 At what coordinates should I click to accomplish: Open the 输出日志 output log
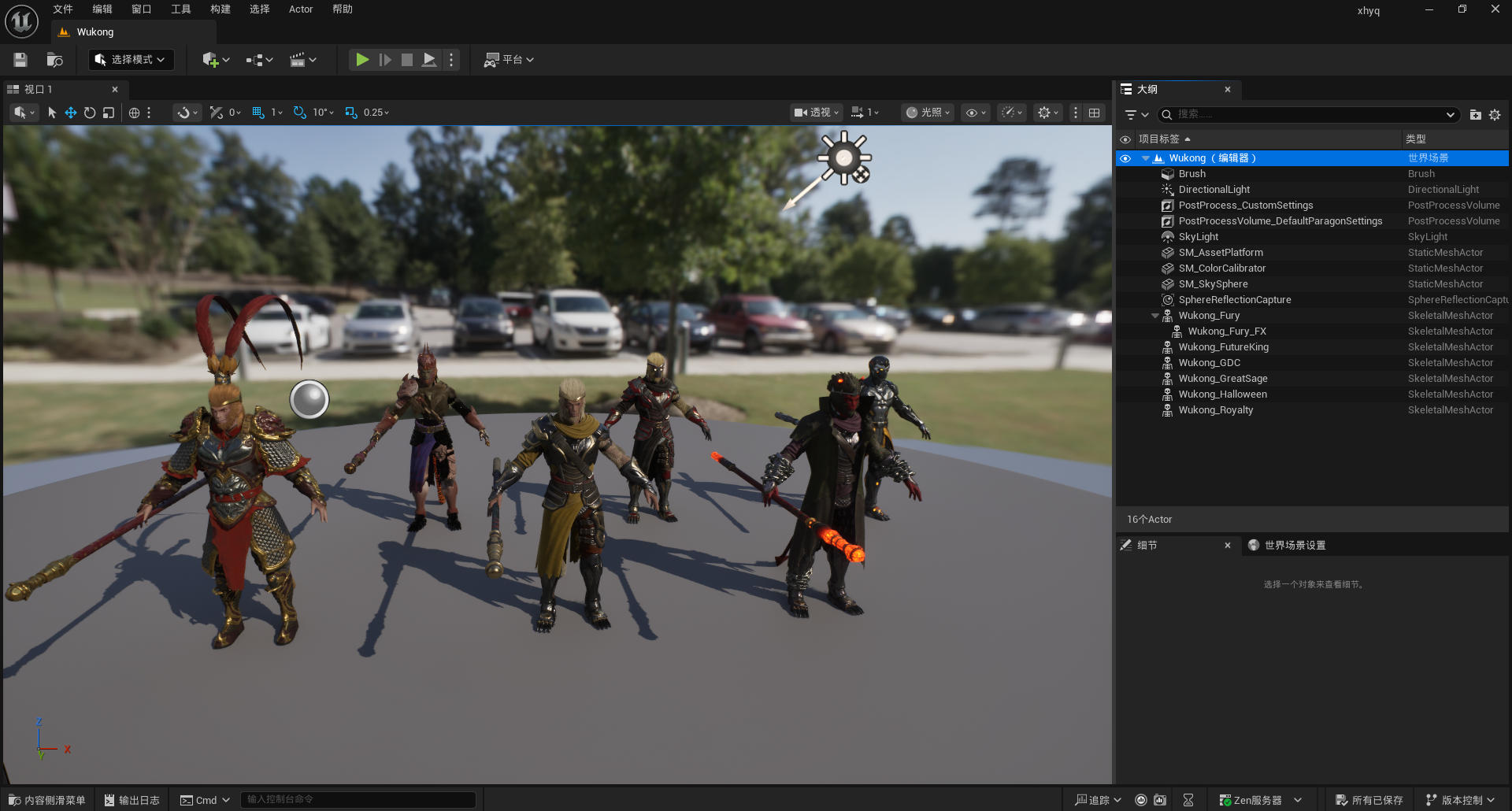[132, 800]
